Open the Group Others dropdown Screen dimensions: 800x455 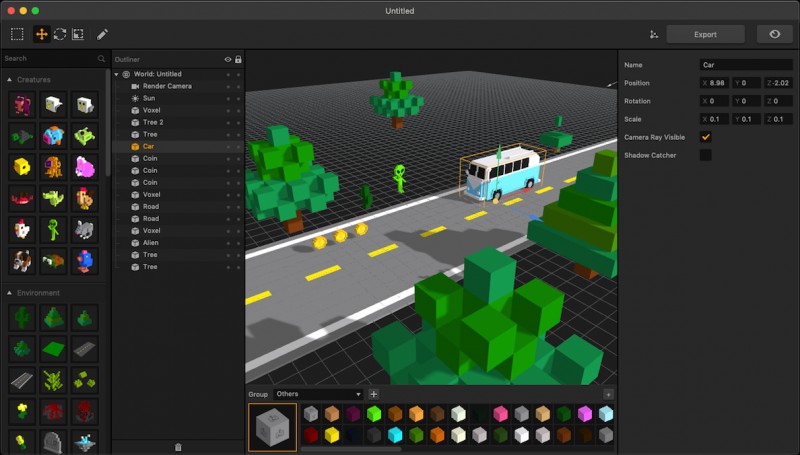[318, 394]
